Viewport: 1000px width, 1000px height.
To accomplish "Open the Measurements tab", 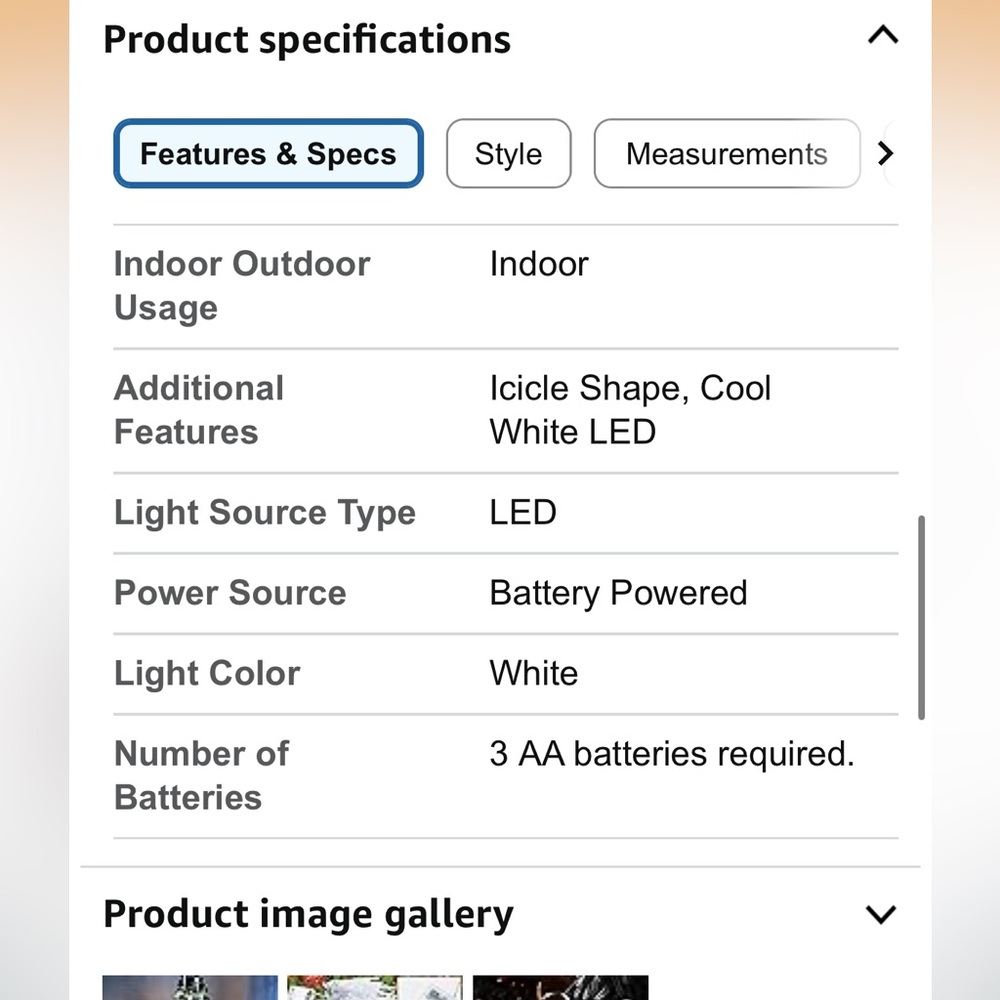I will pos(727,154).
